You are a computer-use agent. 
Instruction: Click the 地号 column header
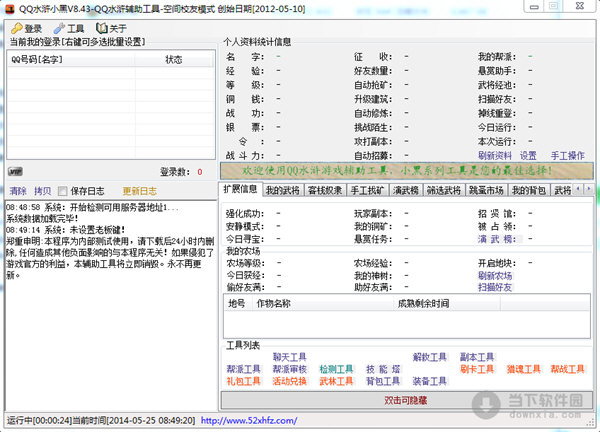(x=238, y=303)
